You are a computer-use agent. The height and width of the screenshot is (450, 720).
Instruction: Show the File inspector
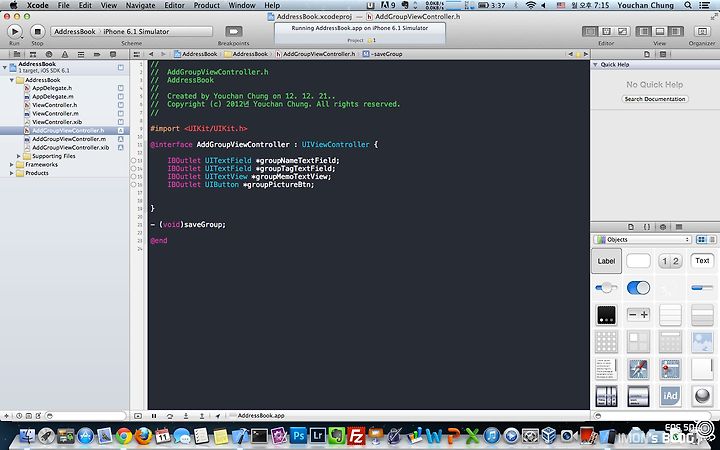(x=647, y=54)
